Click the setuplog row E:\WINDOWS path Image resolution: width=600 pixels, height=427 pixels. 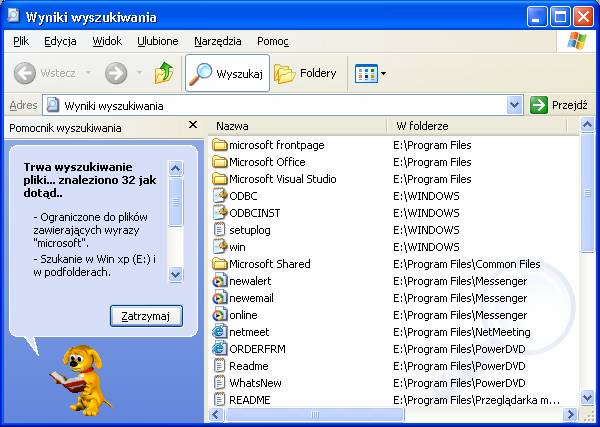[426, 230]
